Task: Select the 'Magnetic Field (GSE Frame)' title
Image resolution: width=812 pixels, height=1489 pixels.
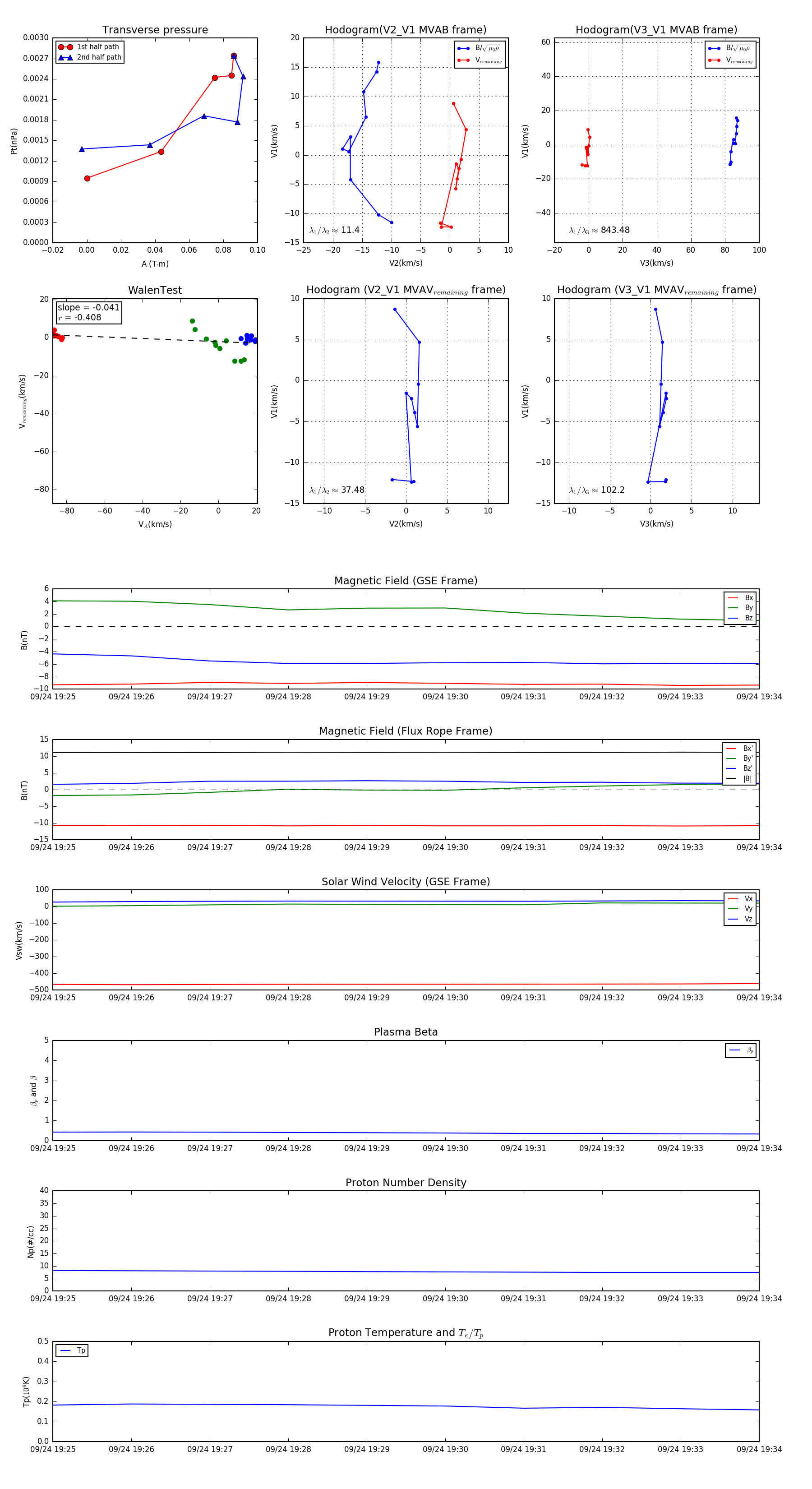Action: pyautogui.click(x=406, y=580)
